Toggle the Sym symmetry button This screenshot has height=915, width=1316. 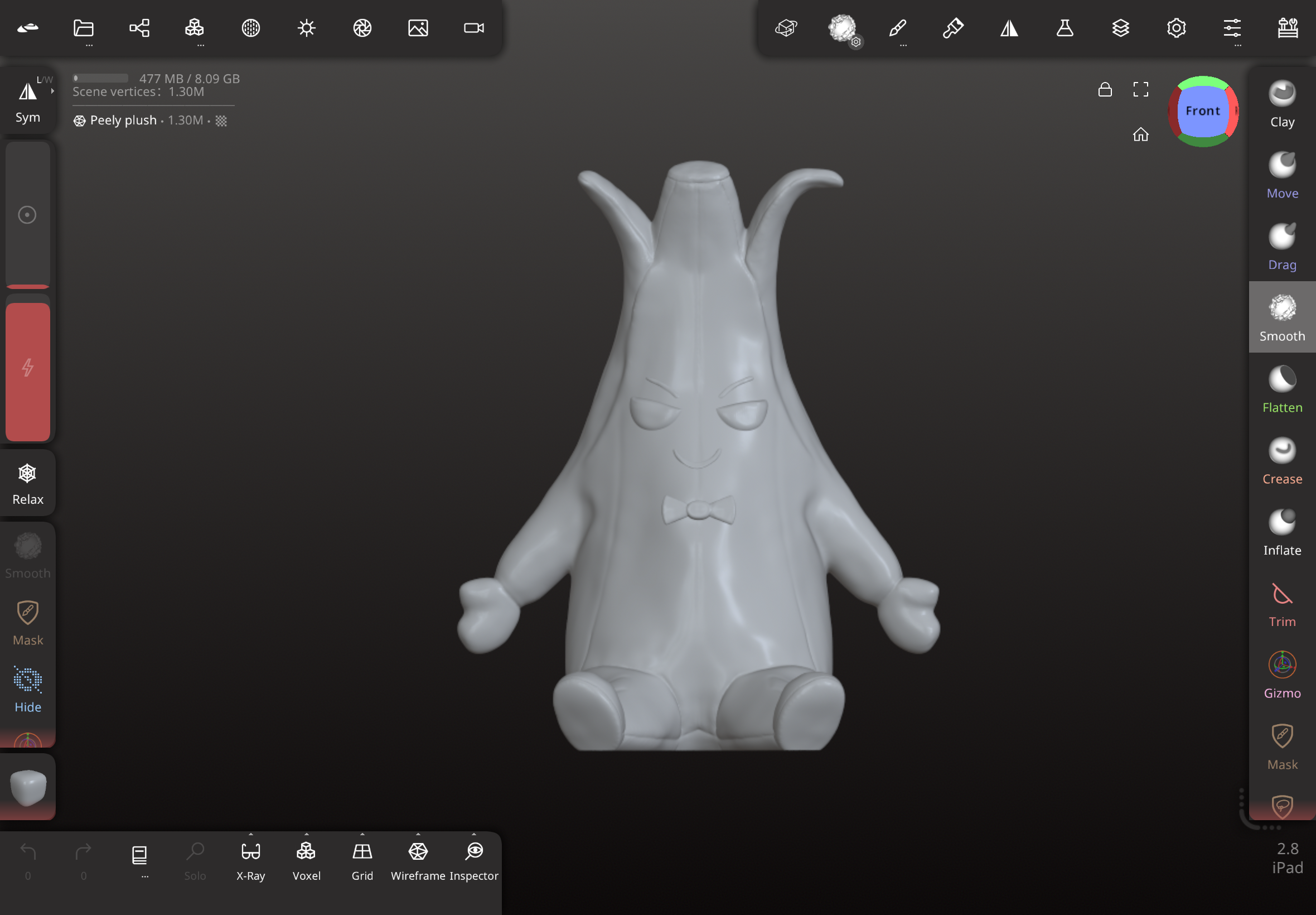pyautogui.click(x=27, y=102)
